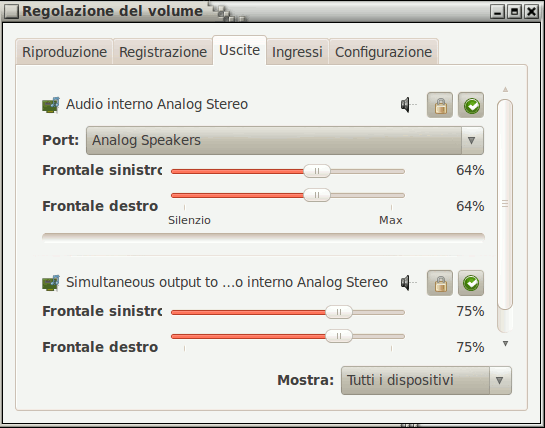
Task: Open the Analog Speakers port dropdown
Action: [285, 140]
